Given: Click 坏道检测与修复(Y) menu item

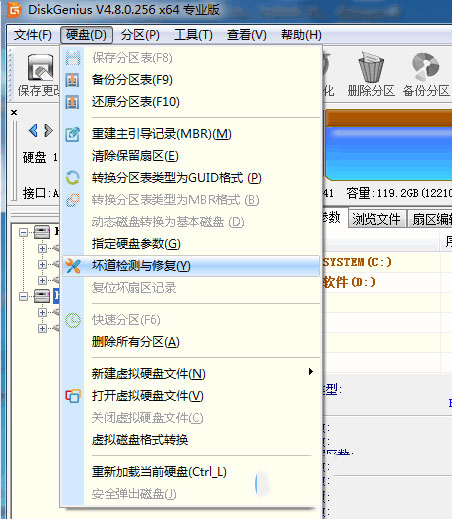Looking at the screenshot, I should [191, 266].
